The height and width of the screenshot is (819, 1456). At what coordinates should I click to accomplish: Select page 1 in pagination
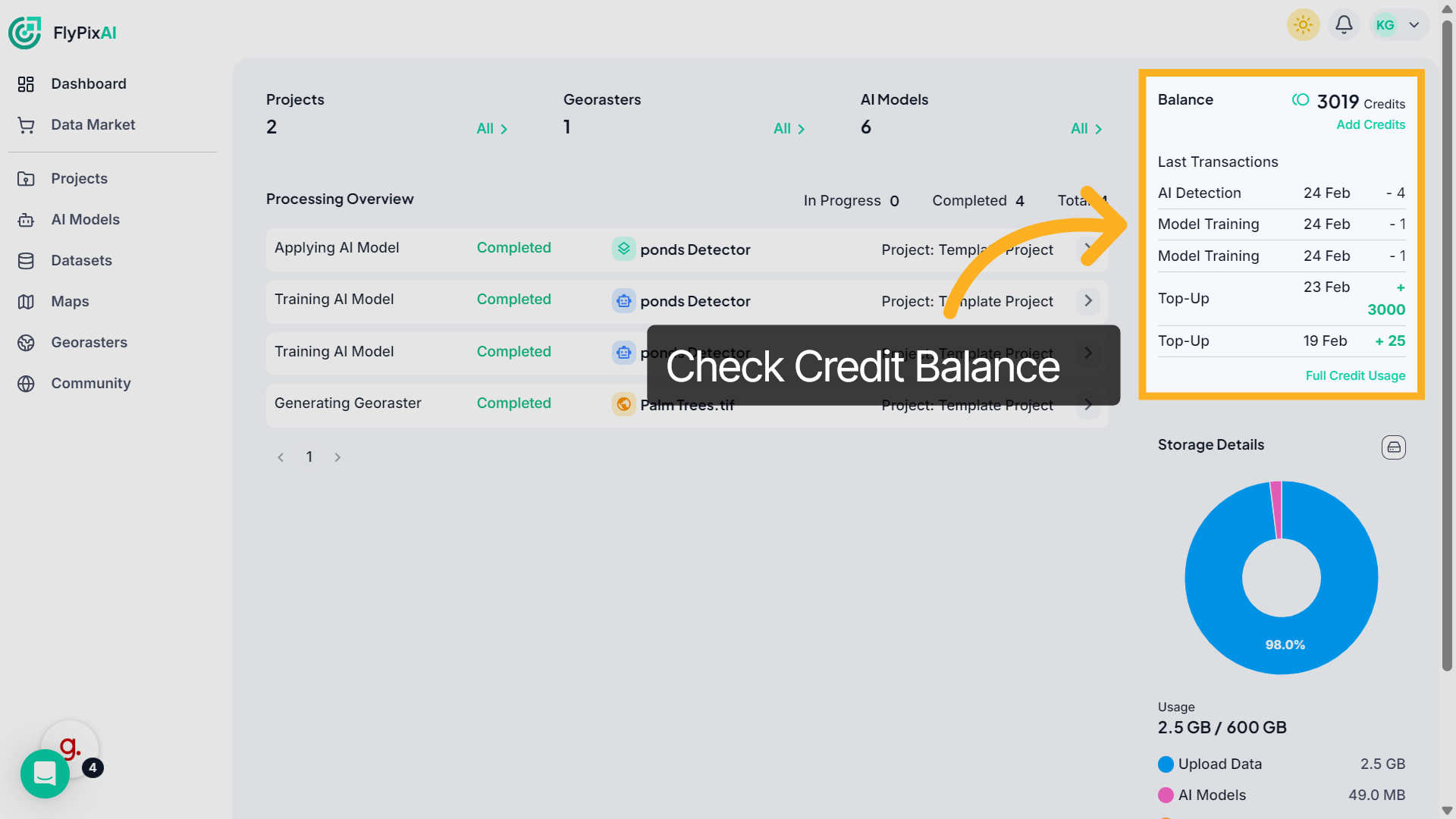pos(309,457)
